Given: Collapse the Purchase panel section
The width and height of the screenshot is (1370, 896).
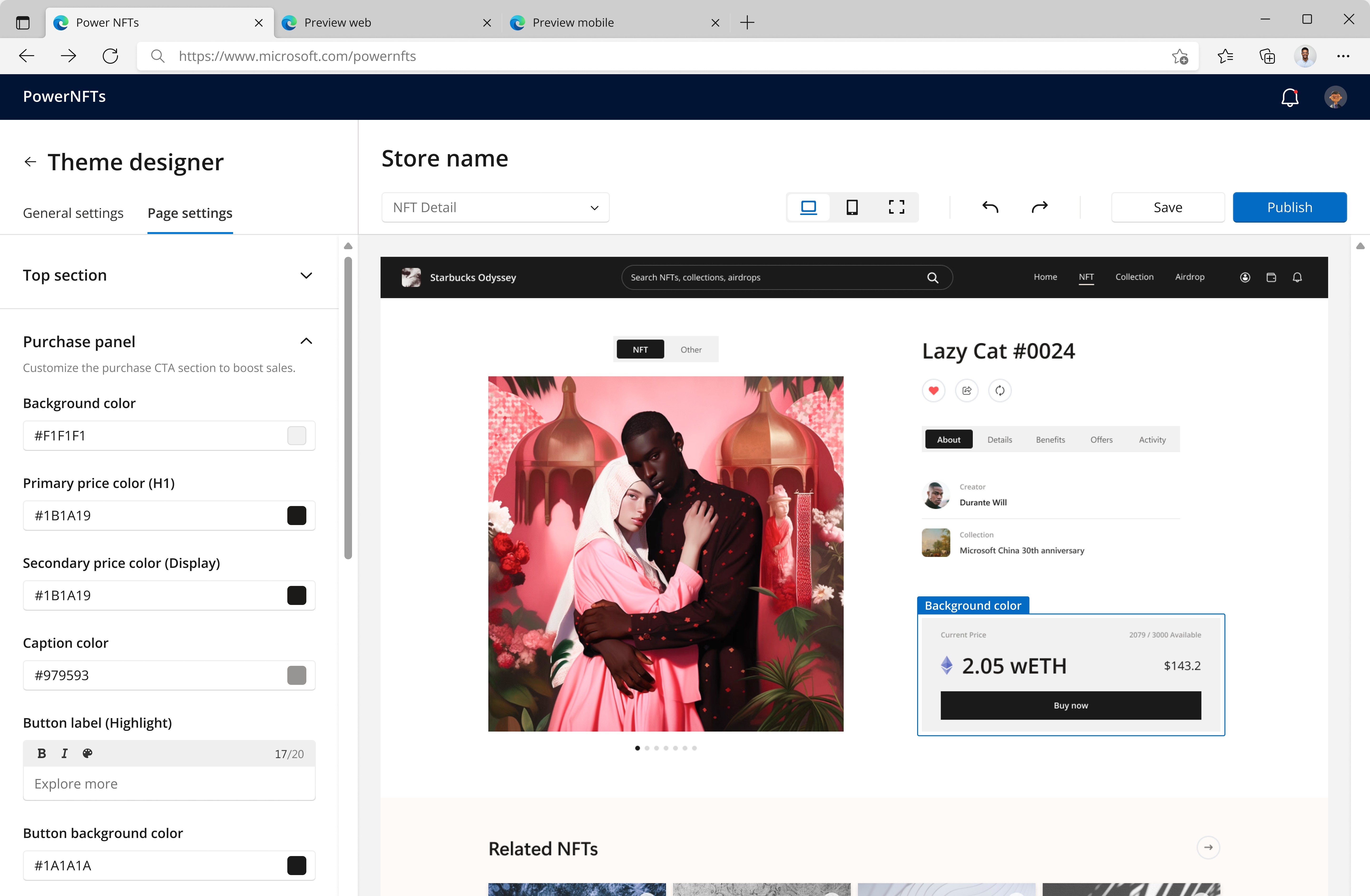Looking at the screenshot, I should pyautogui.click(x=306, y=341).
